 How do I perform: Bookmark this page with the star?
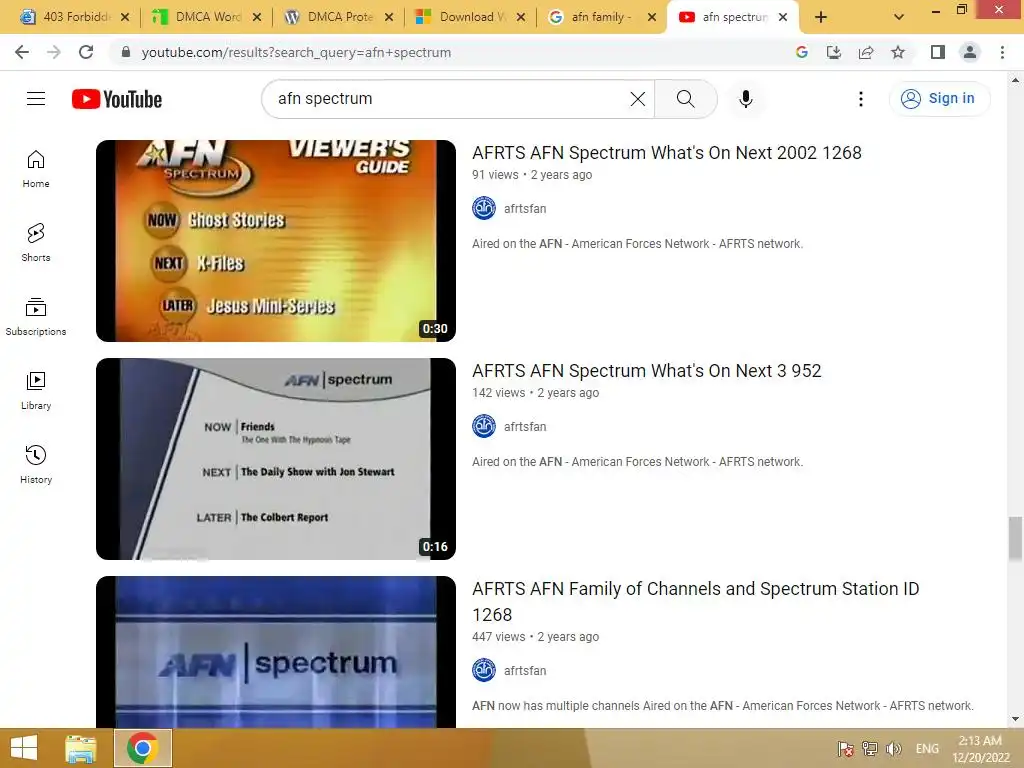898,52
